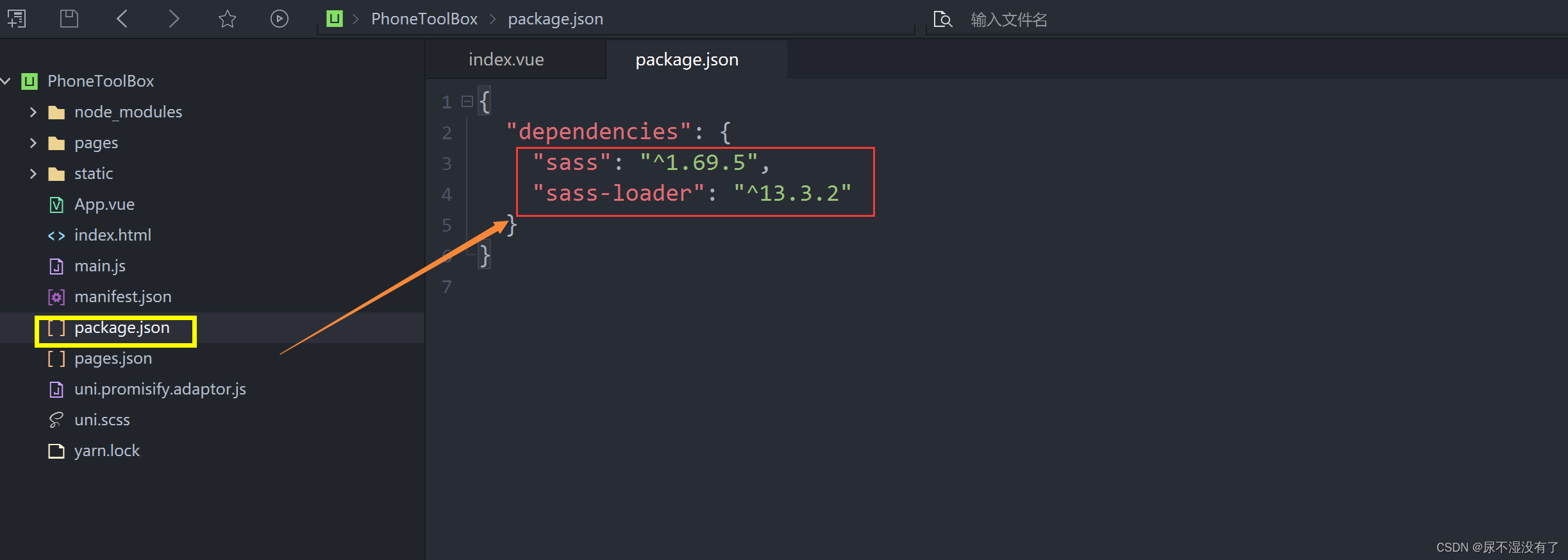Click the index.html file icon

[56, 236]
